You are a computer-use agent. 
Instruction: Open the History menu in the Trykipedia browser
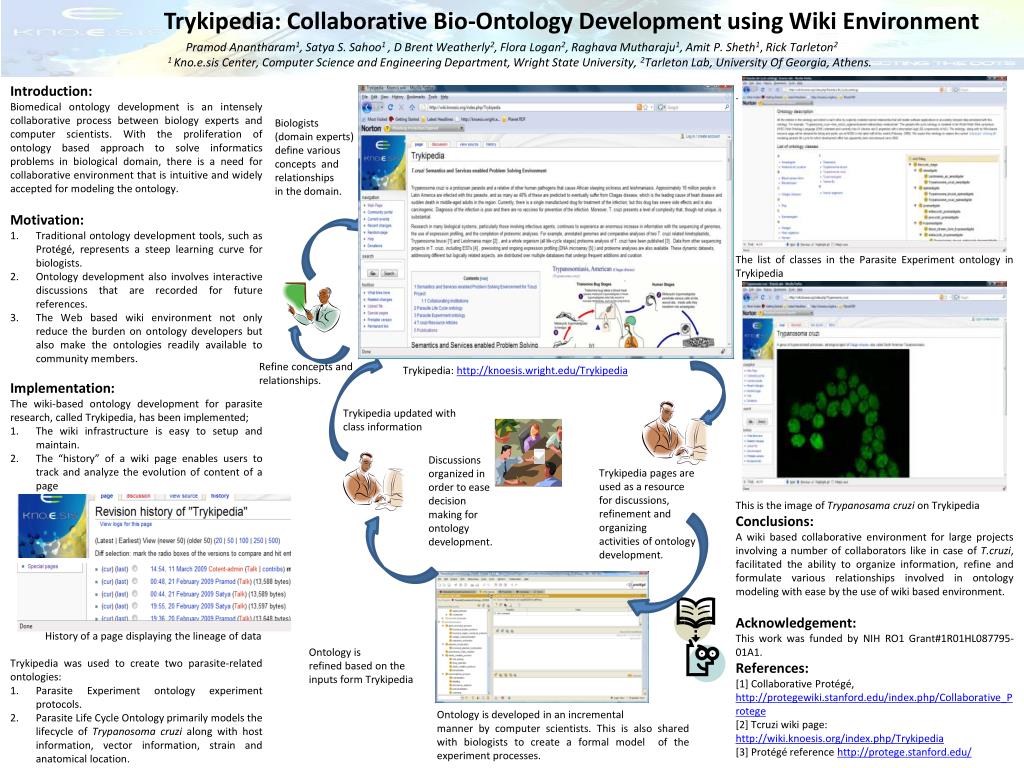(x=397, y=97)
